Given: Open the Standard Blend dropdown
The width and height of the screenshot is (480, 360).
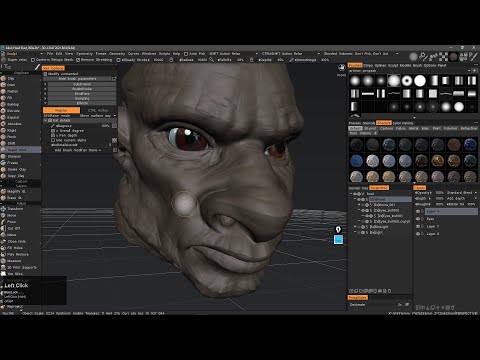Looking at the screenshot, I should pos(462,193).
